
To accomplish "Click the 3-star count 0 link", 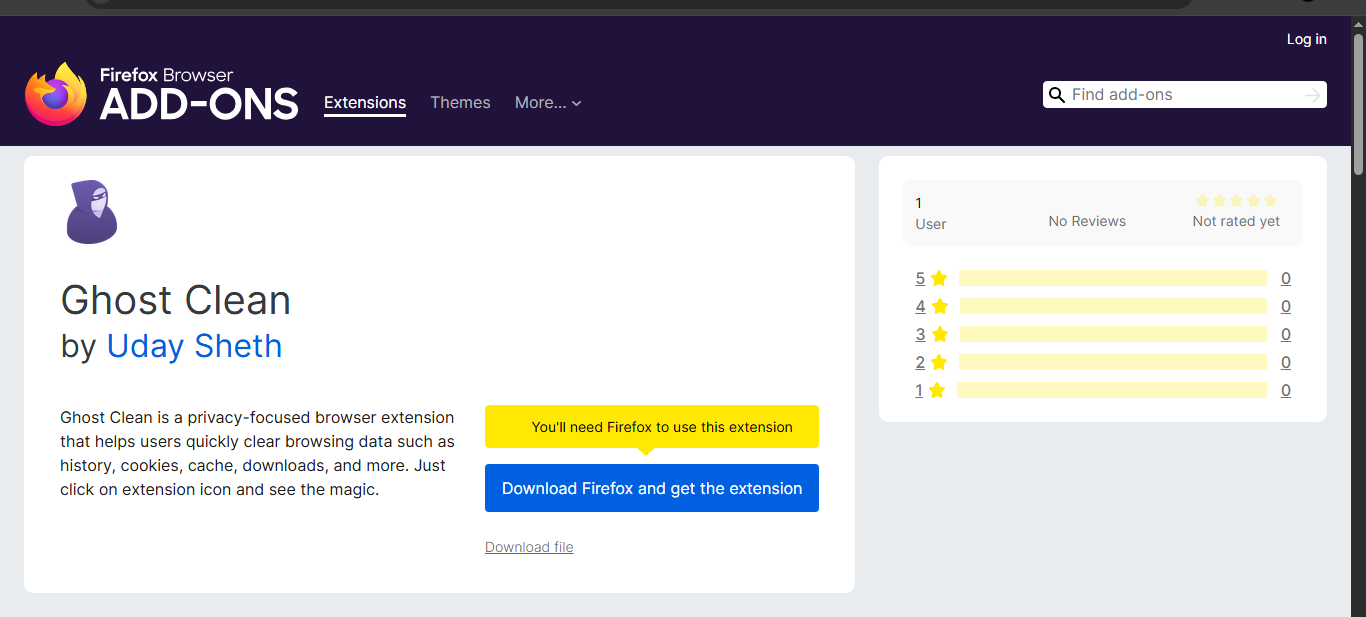I will coord(1286,335).
